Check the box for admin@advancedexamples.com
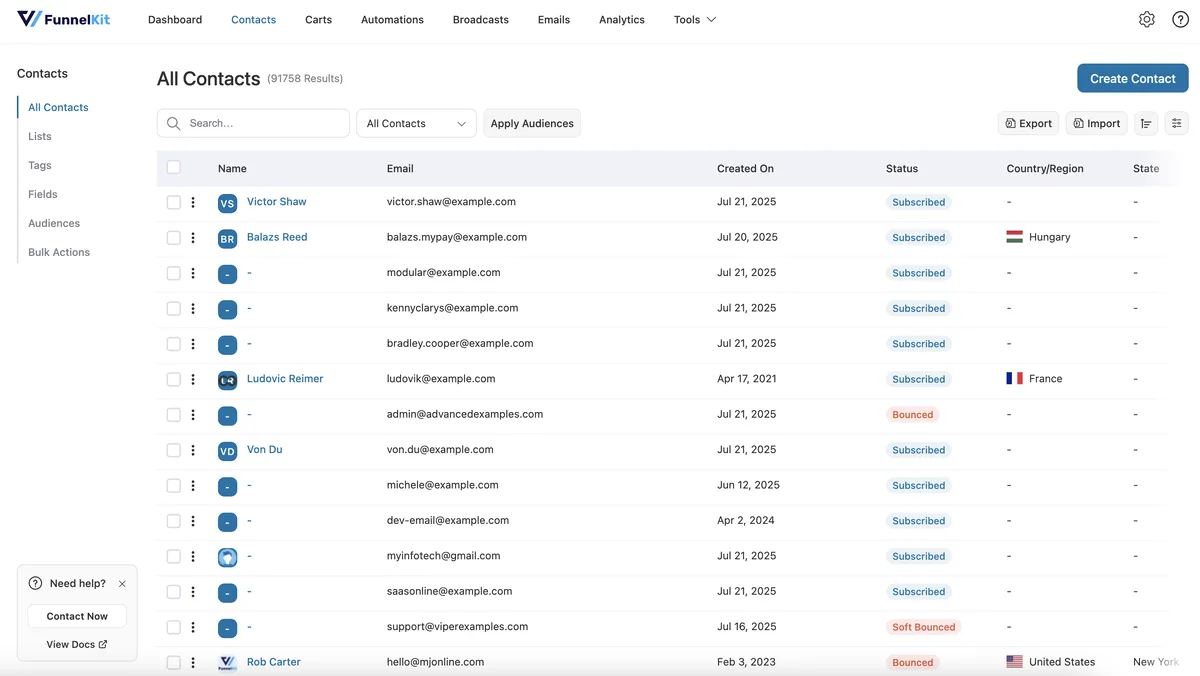Screen dimensions: 1200x676 point(174,415)
